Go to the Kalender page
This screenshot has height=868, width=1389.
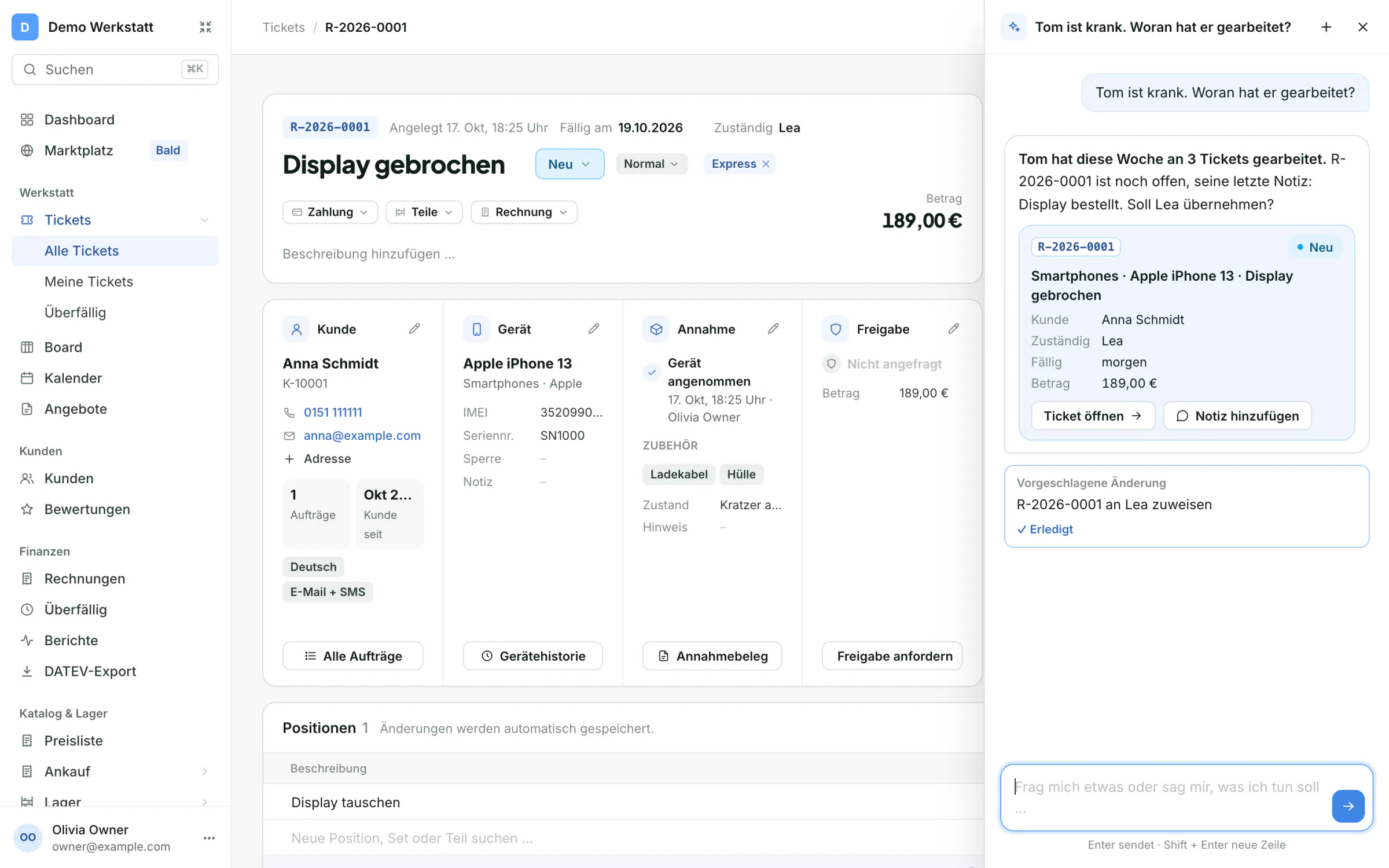[73, 378]
